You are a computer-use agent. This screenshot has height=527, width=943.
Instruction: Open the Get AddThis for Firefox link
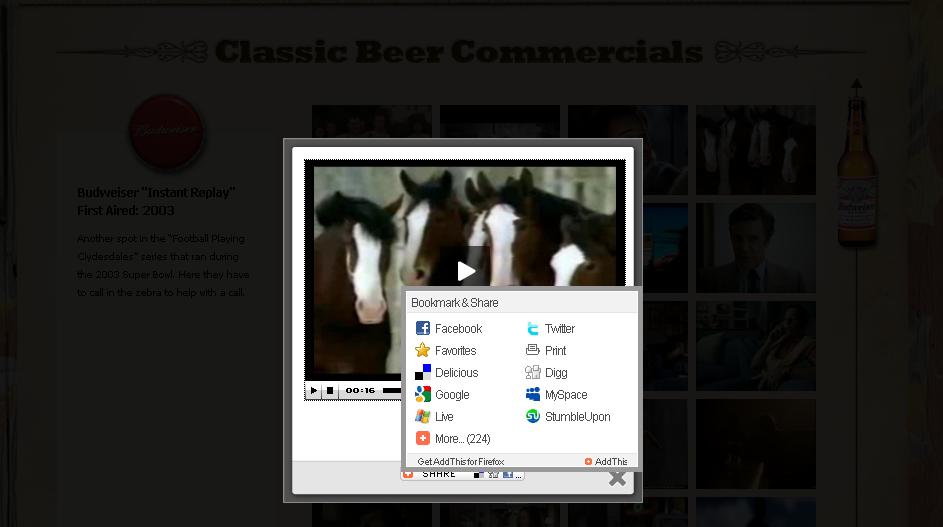pos(461,461)
